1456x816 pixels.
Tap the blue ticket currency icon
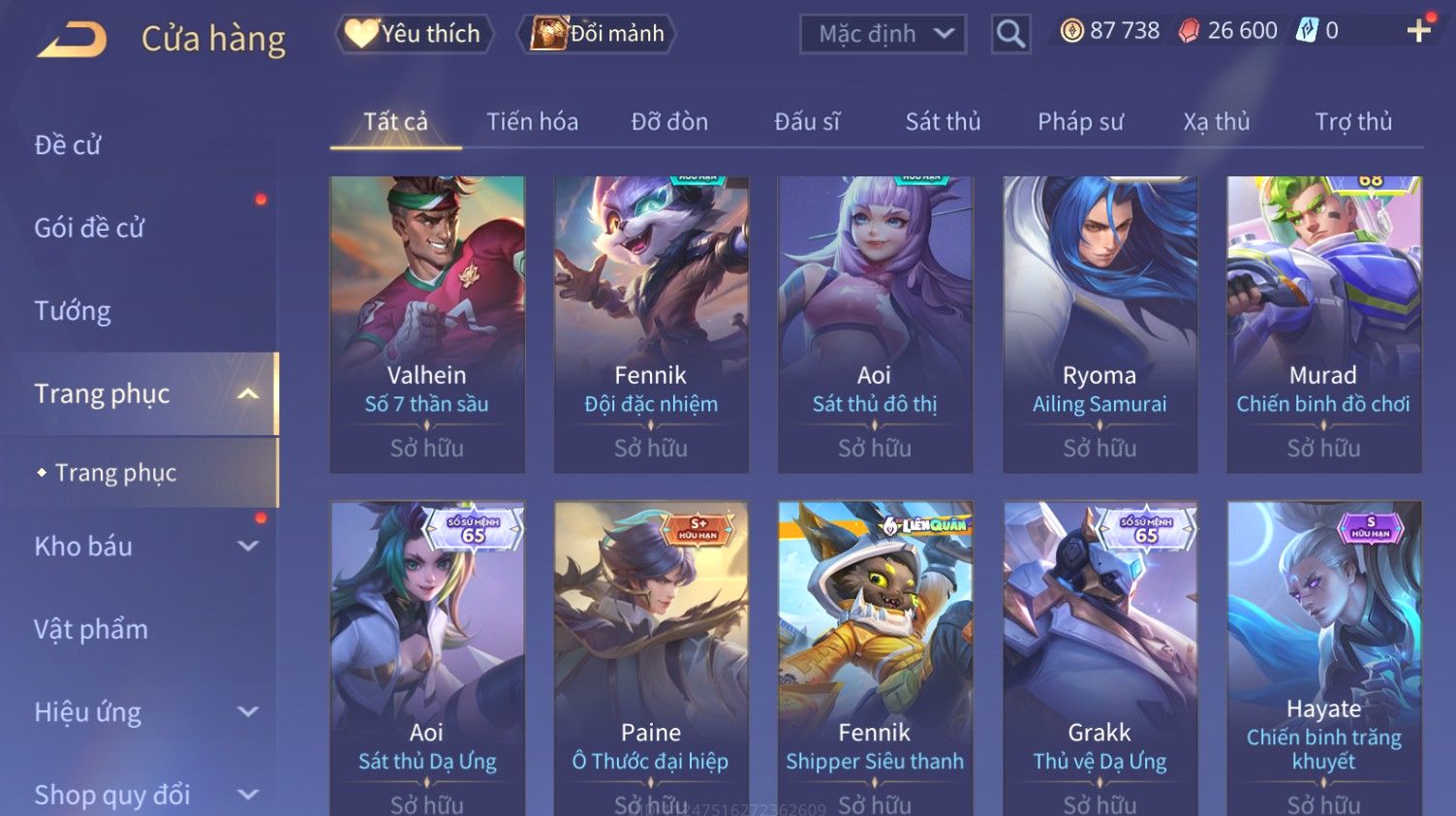(x=1307, y=31)
